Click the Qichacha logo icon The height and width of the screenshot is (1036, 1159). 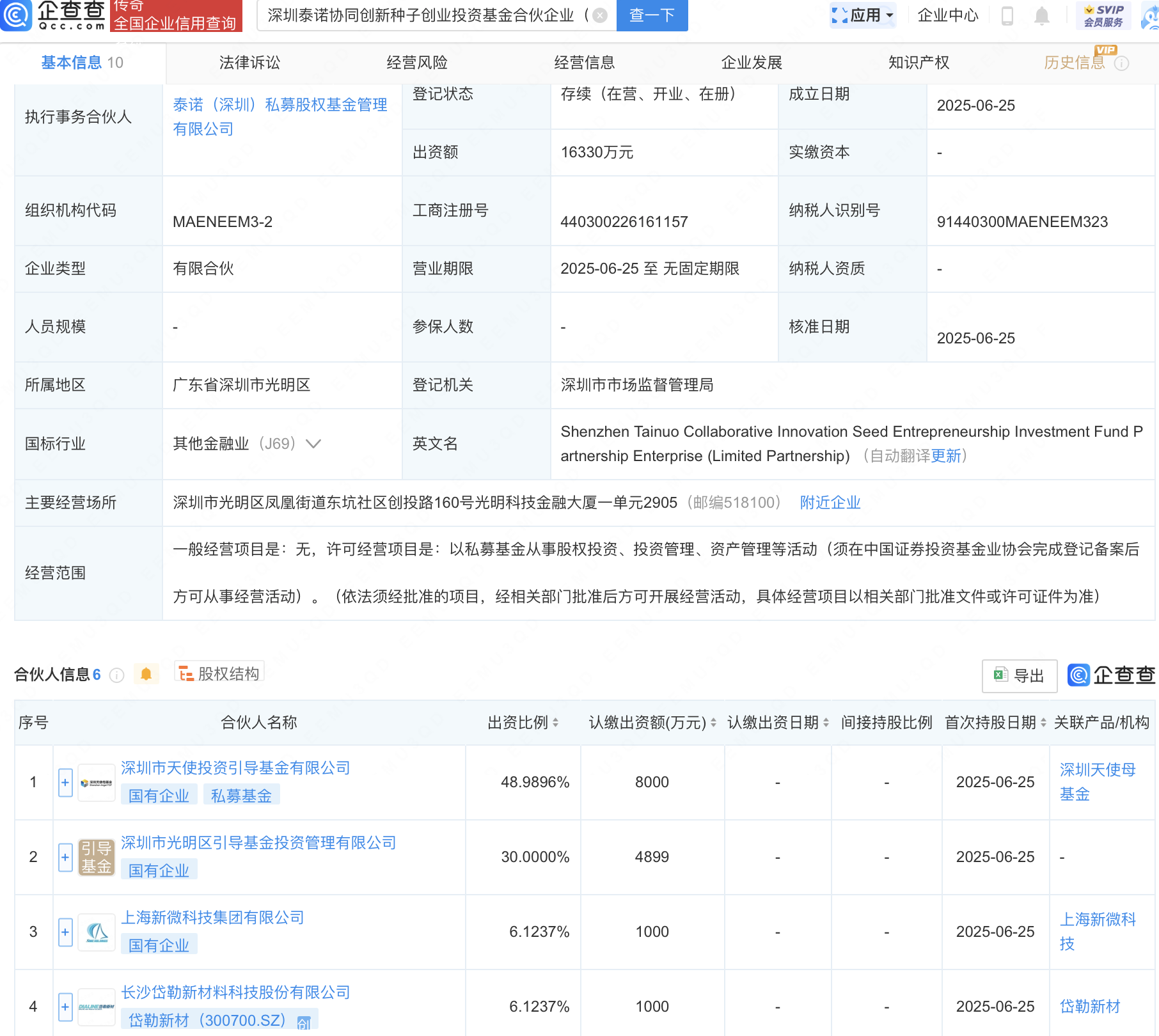coord(15,15)
